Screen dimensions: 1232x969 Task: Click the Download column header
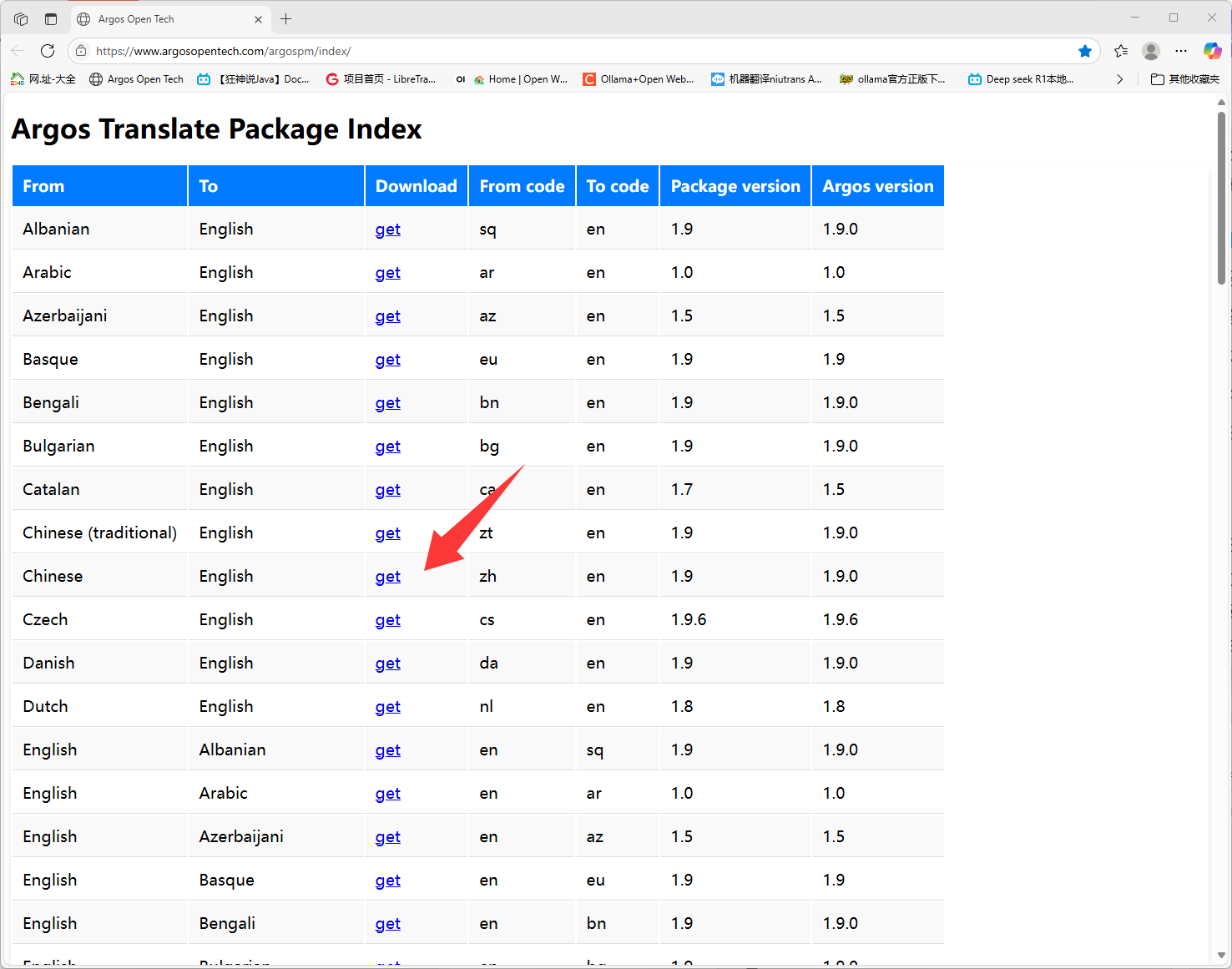417,186
